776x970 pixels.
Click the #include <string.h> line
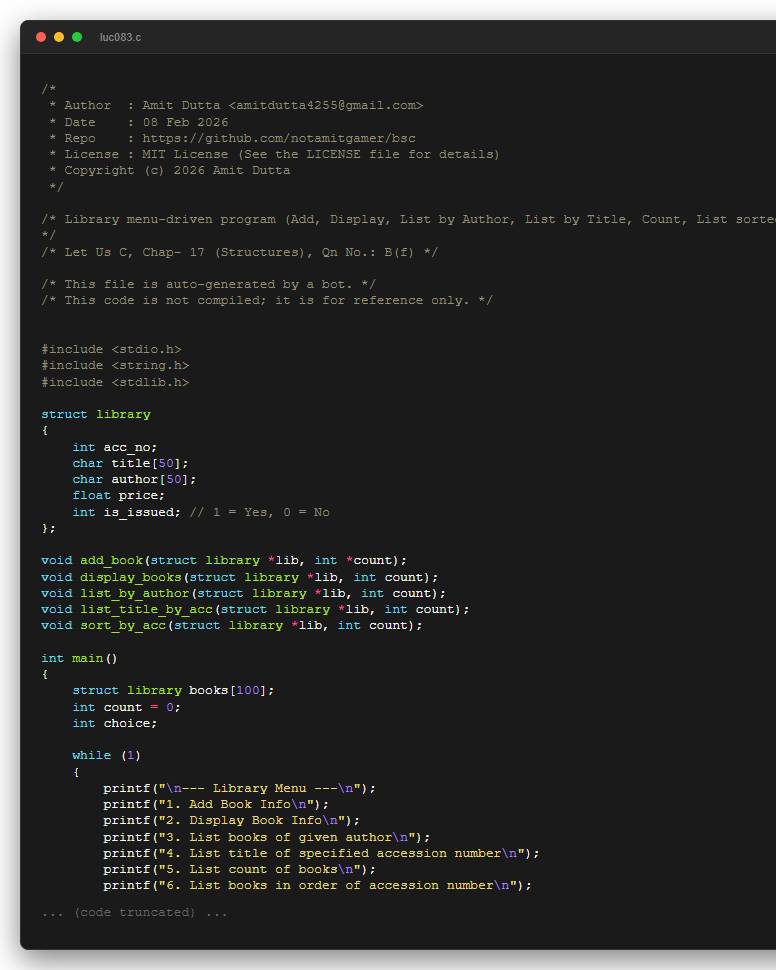click(x=115, y=366)
